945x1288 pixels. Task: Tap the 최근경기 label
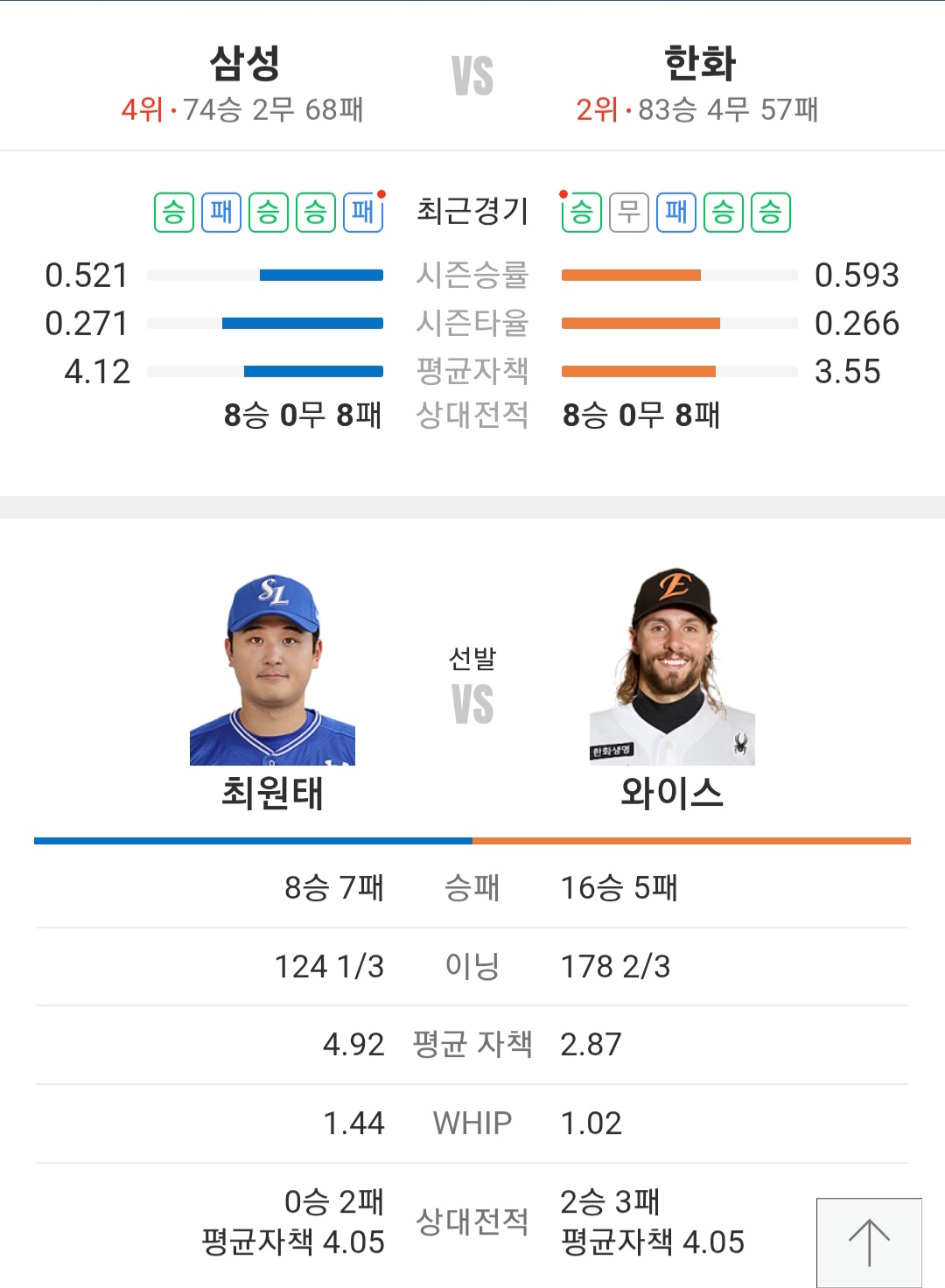(472, 211)
